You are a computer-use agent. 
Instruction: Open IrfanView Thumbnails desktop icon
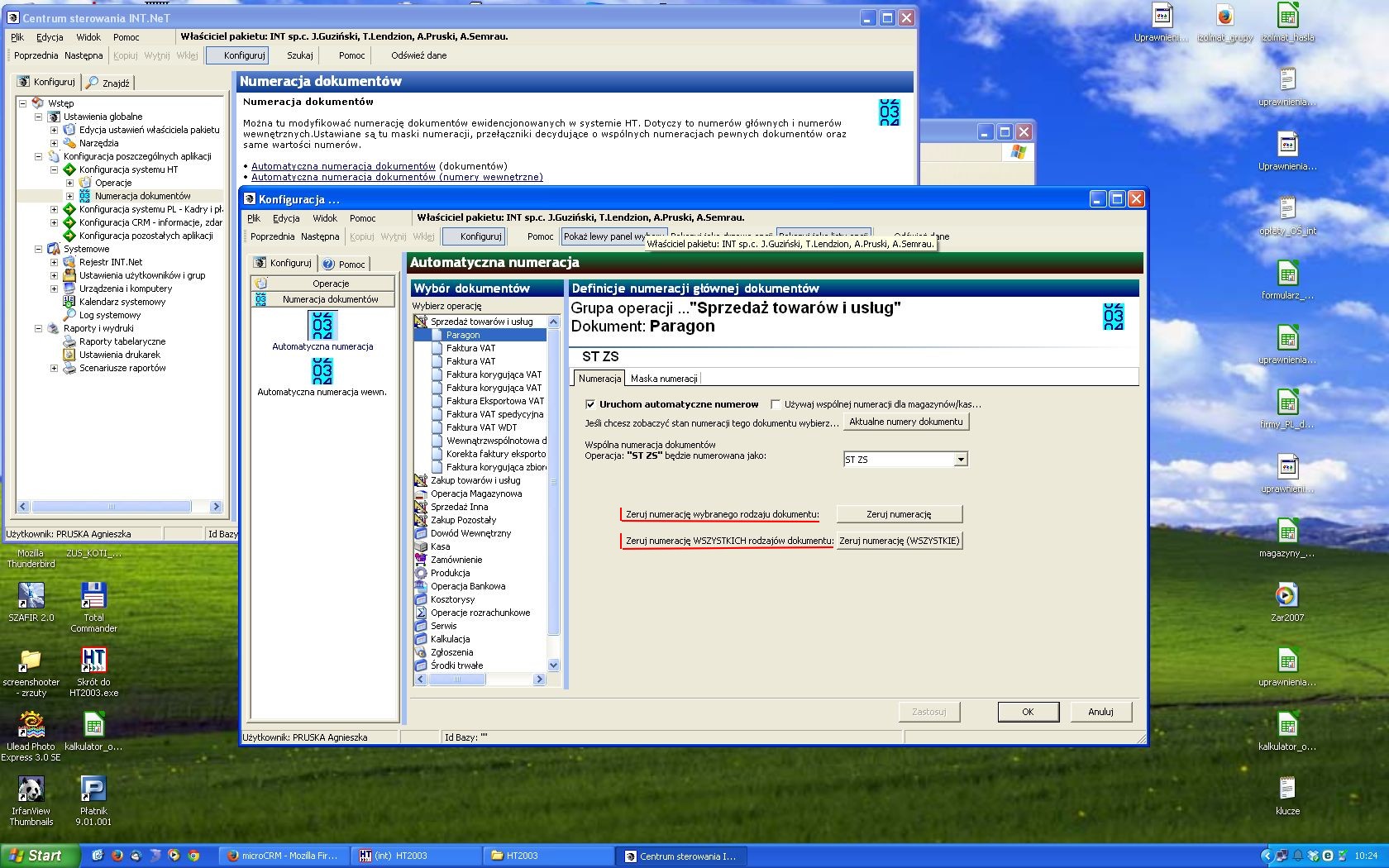pyautogui.click(x=31, y=801)
